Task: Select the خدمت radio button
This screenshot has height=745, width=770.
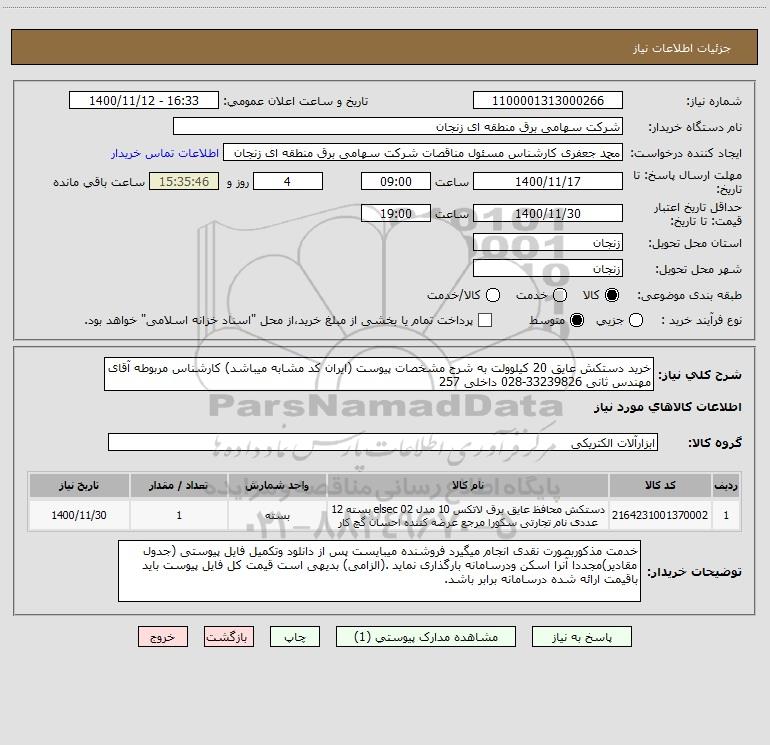Action: click(560, 295)
